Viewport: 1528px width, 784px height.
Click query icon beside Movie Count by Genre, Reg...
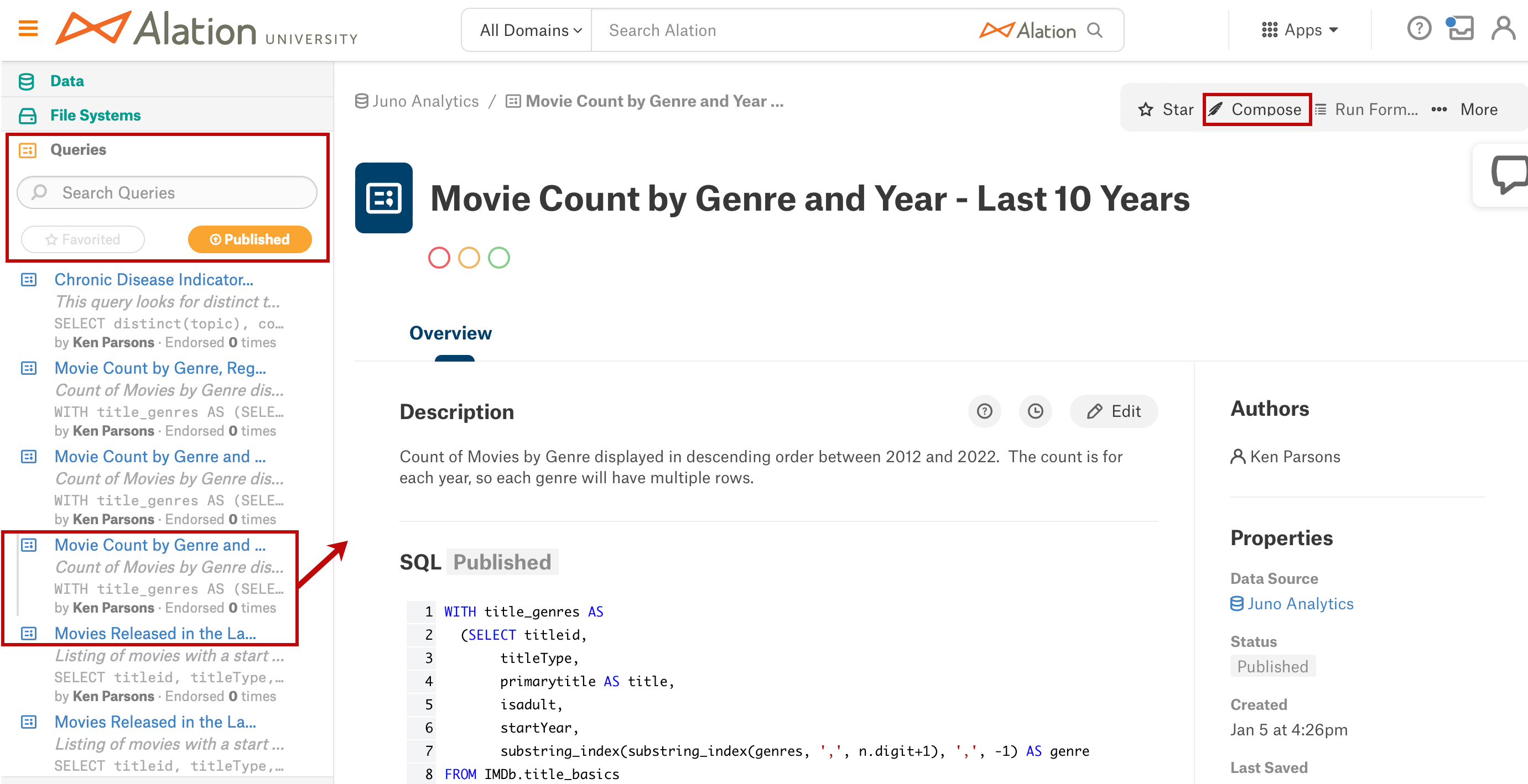pos(28,368)
